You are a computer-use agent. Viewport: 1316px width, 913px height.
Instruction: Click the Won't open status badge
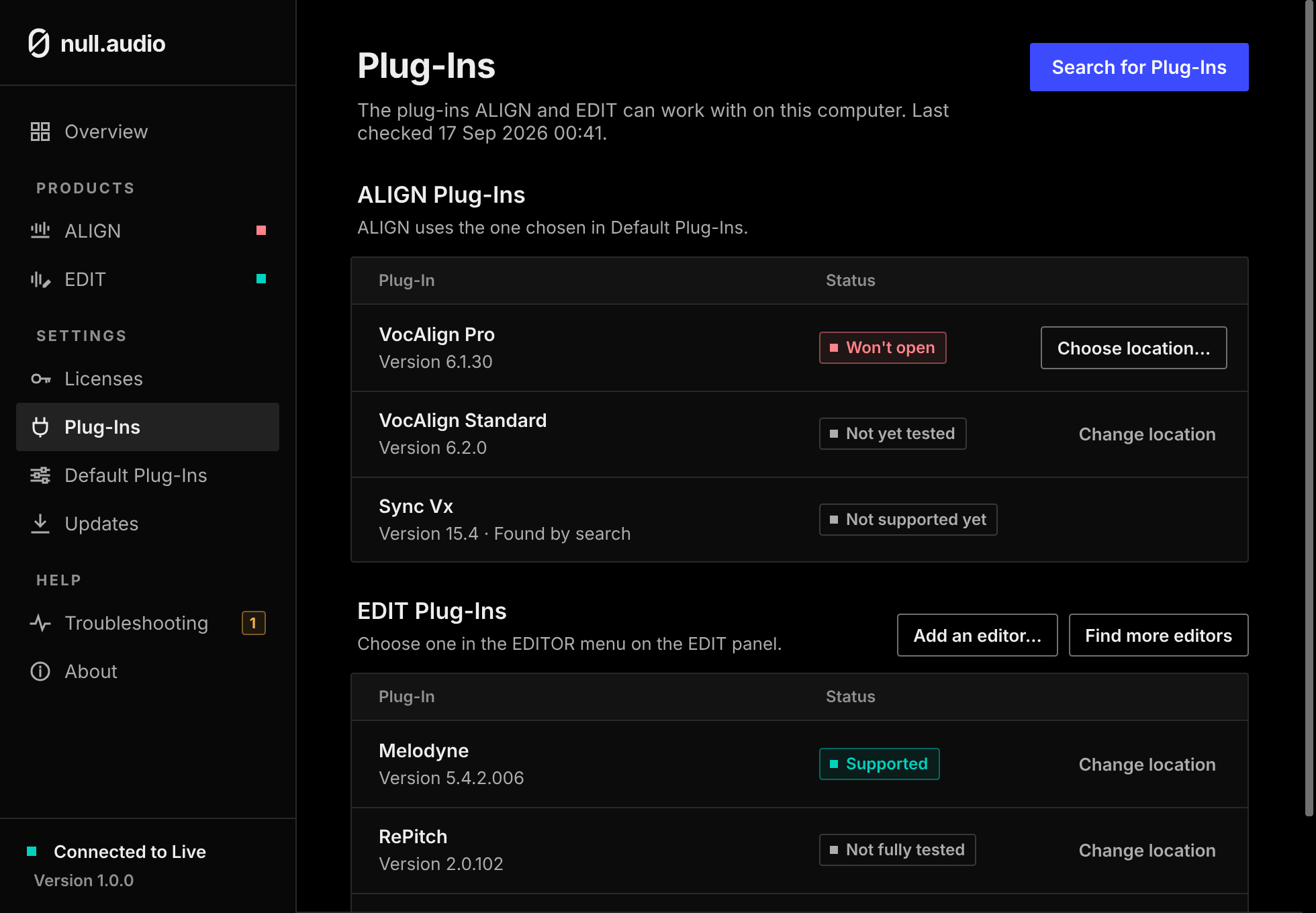[x=882, y=348]
